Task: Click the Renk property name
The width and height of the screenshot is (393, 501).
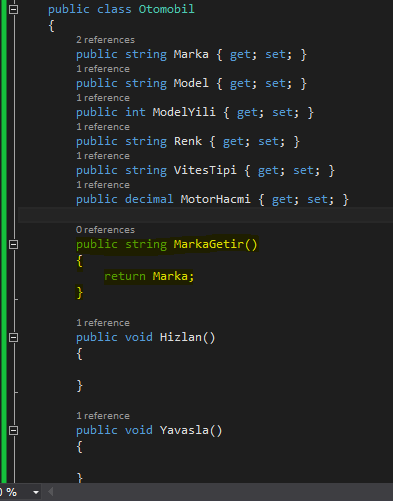Action: tap(188, 141)
